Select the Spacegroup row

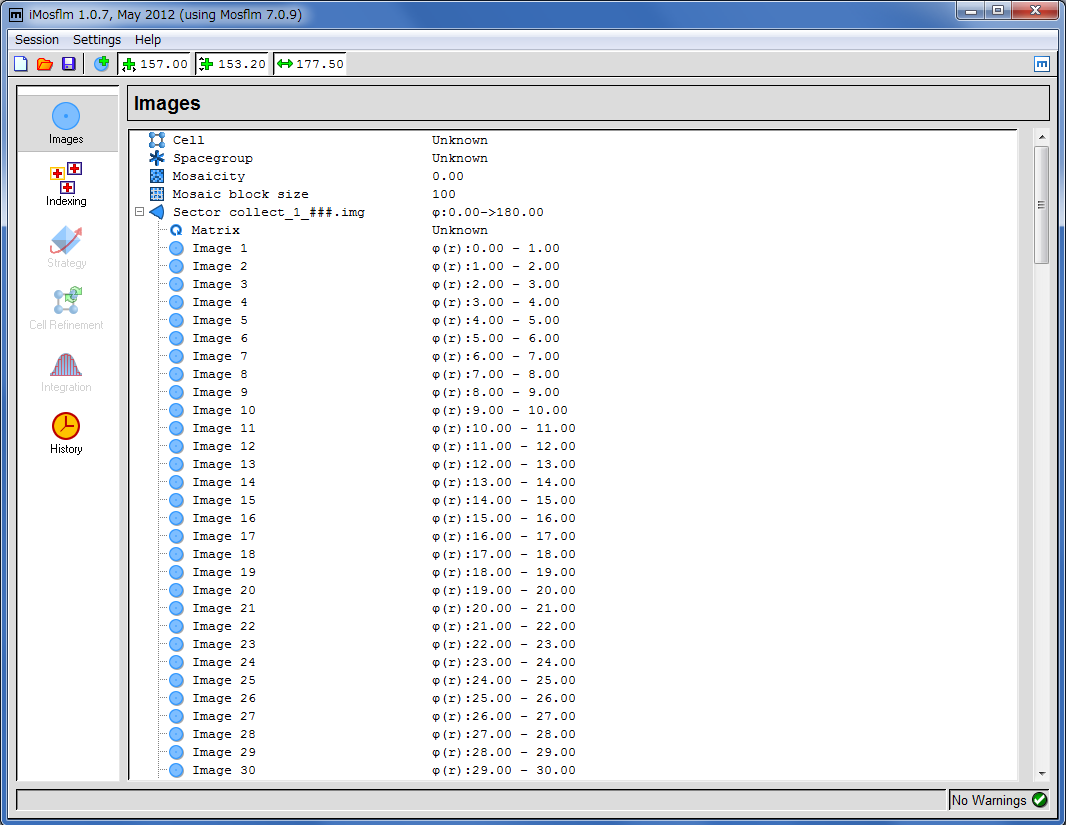(212, 158)
